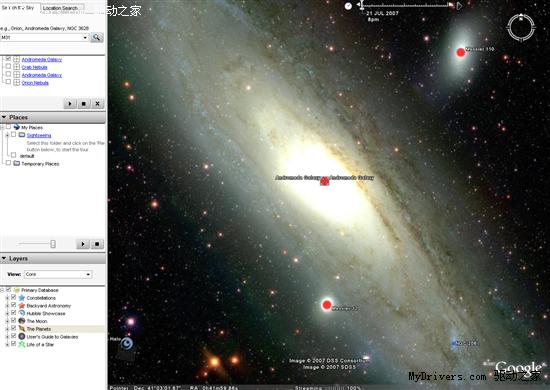This screenshot has height=390, width=550.
Task: Expand the Hubble Showcase layer
Action: pyautogui.click(x=7, y=313)
